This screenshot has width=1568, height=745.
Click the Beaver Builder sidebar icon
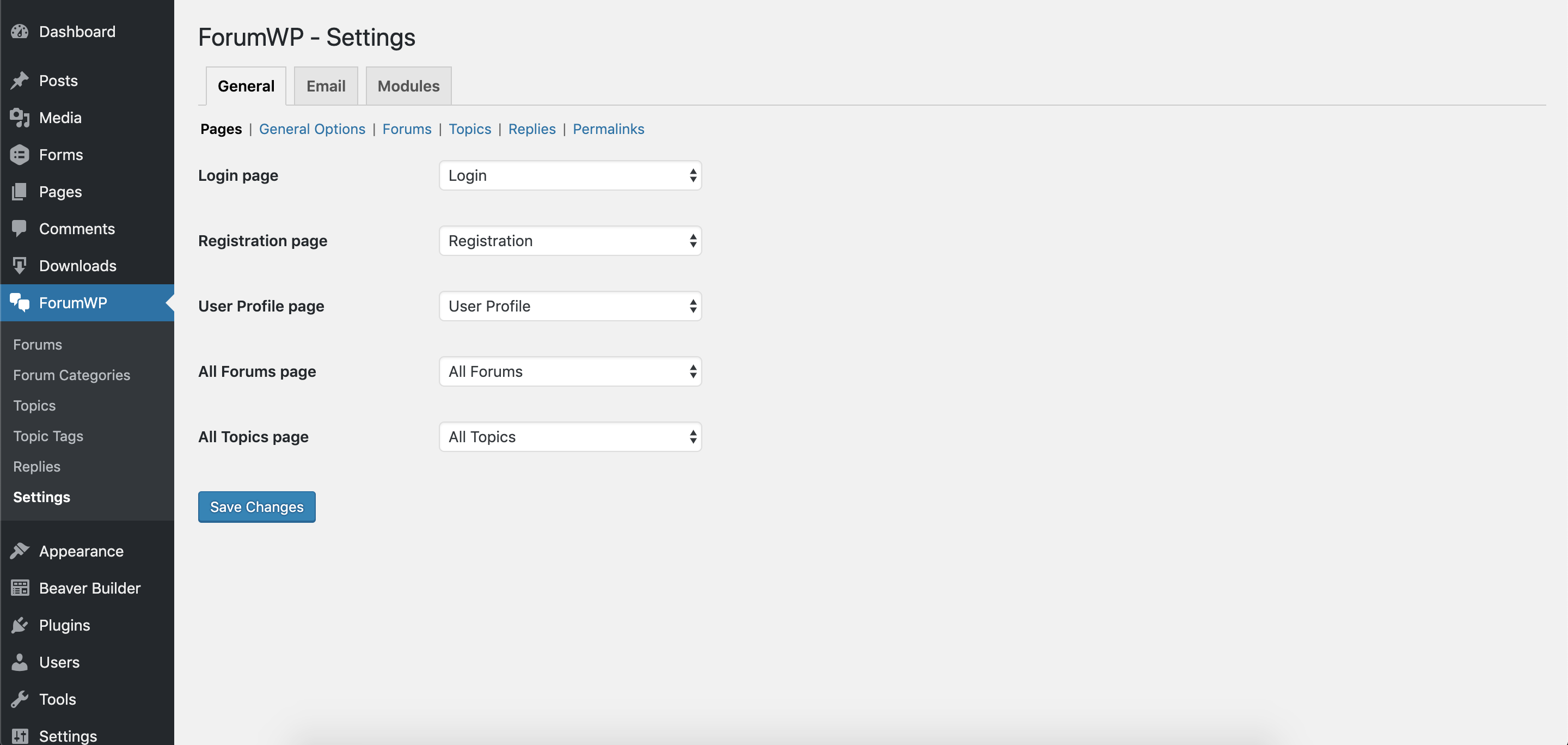pyautogui.click(x=18, y=588)
